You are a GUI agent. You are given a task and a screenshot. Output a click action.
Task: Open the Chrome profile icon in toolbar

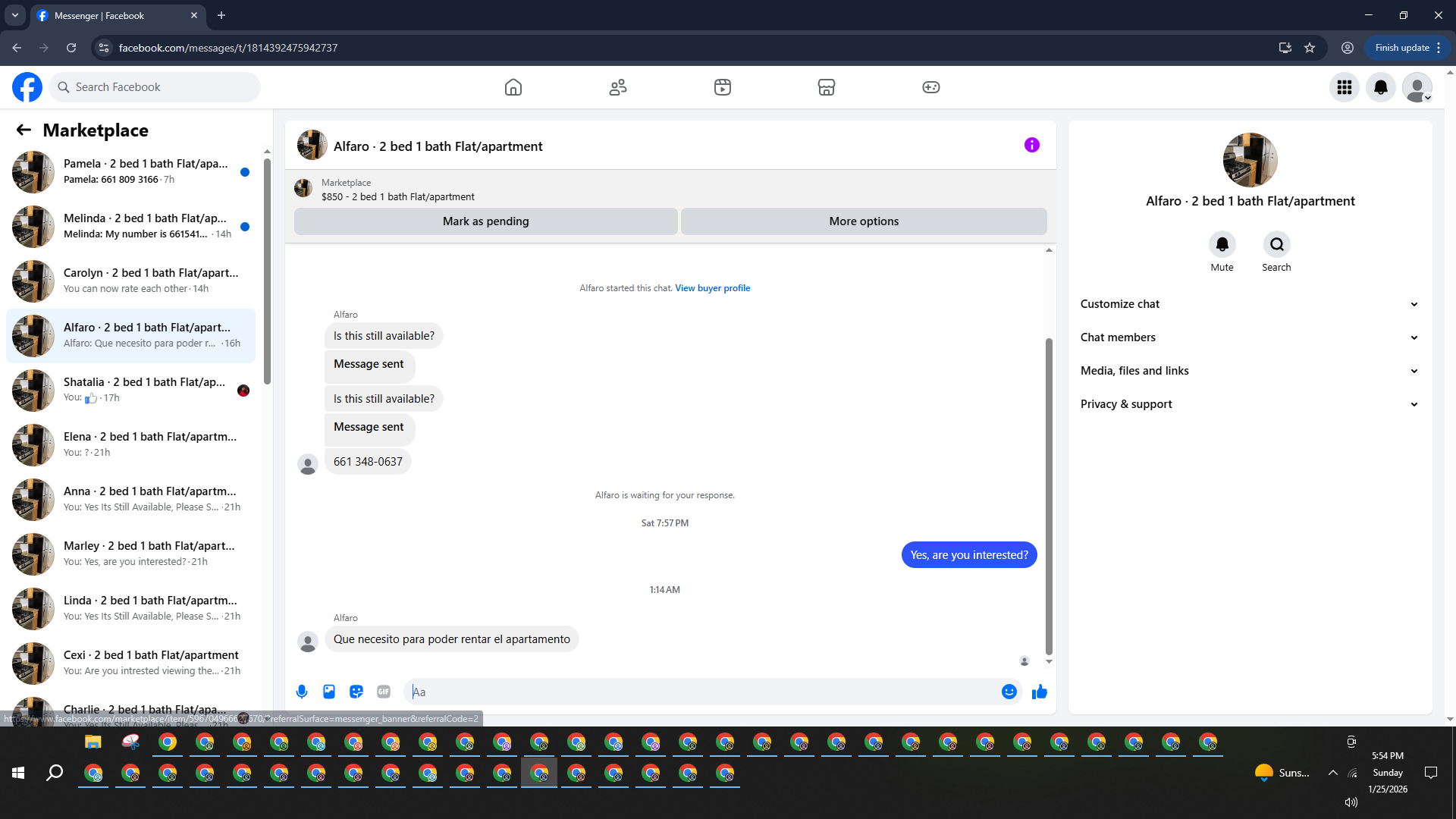[x=1348, y=48]
